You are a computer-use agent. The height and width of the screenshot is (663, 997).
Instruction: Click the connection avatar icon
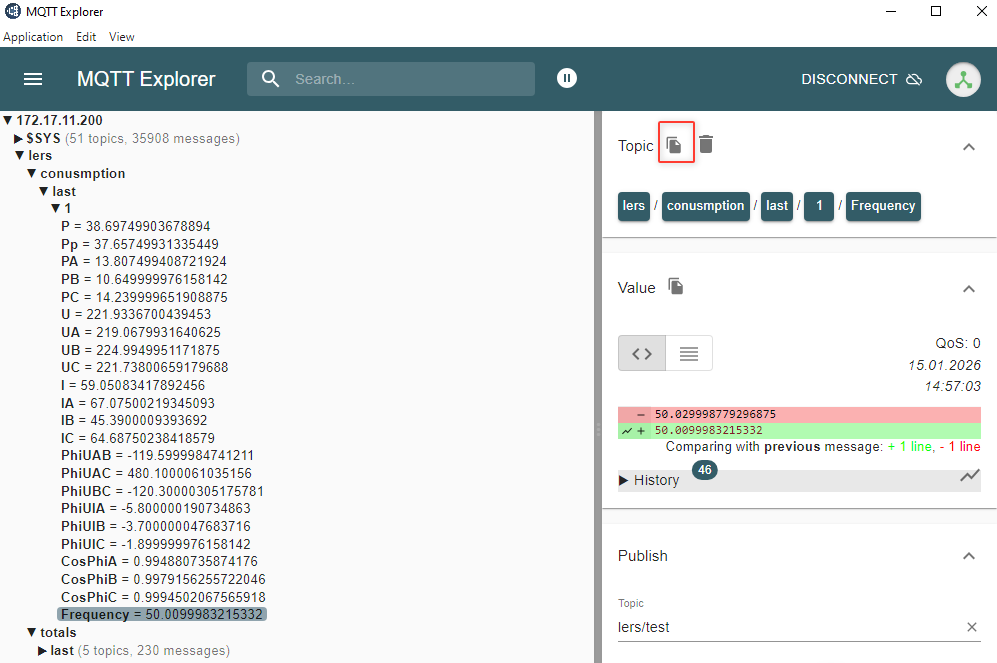[963, 80]
